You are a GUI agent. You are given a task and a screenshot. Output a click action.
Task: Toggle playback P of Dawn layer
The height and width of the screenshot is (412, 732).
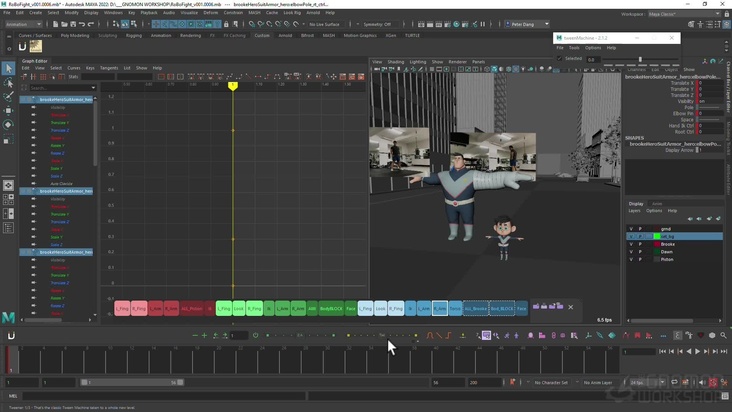(640, 251)
